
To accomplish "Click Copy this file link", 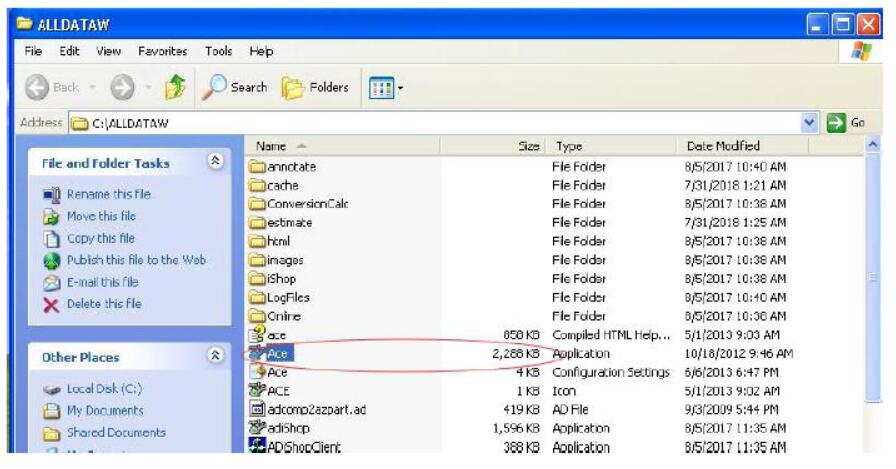I will pyautogui.click(x=101, y=238).
